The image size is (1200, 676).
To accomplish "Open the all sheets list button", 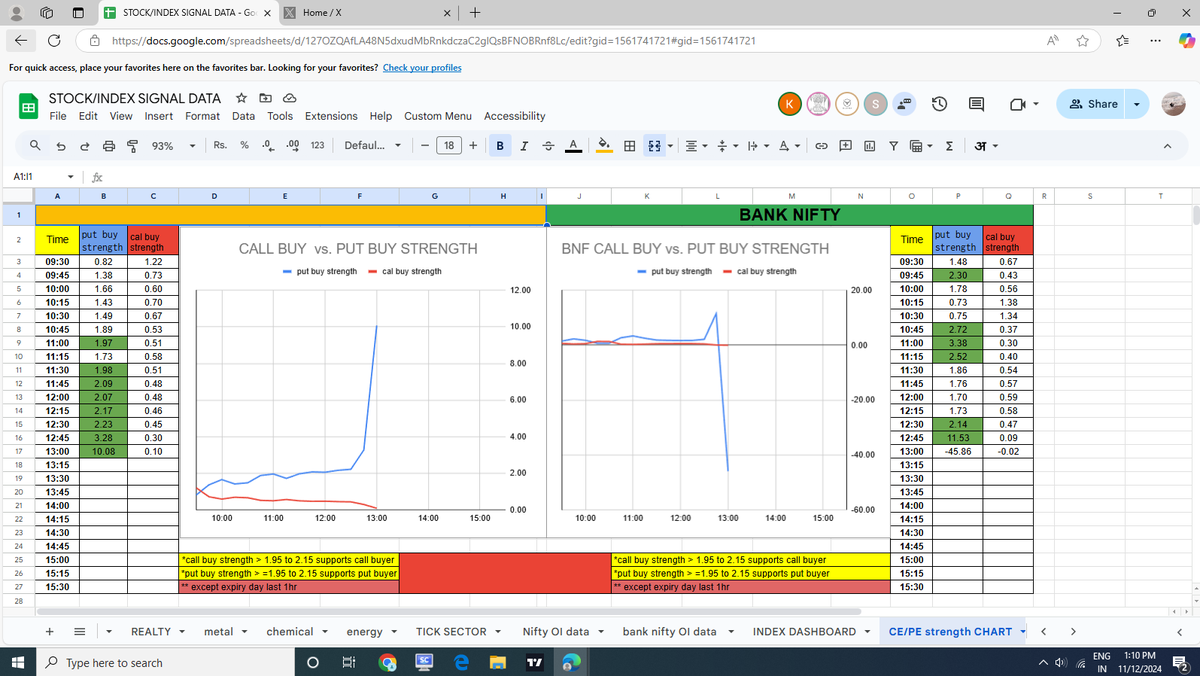I will click(78, 631).
